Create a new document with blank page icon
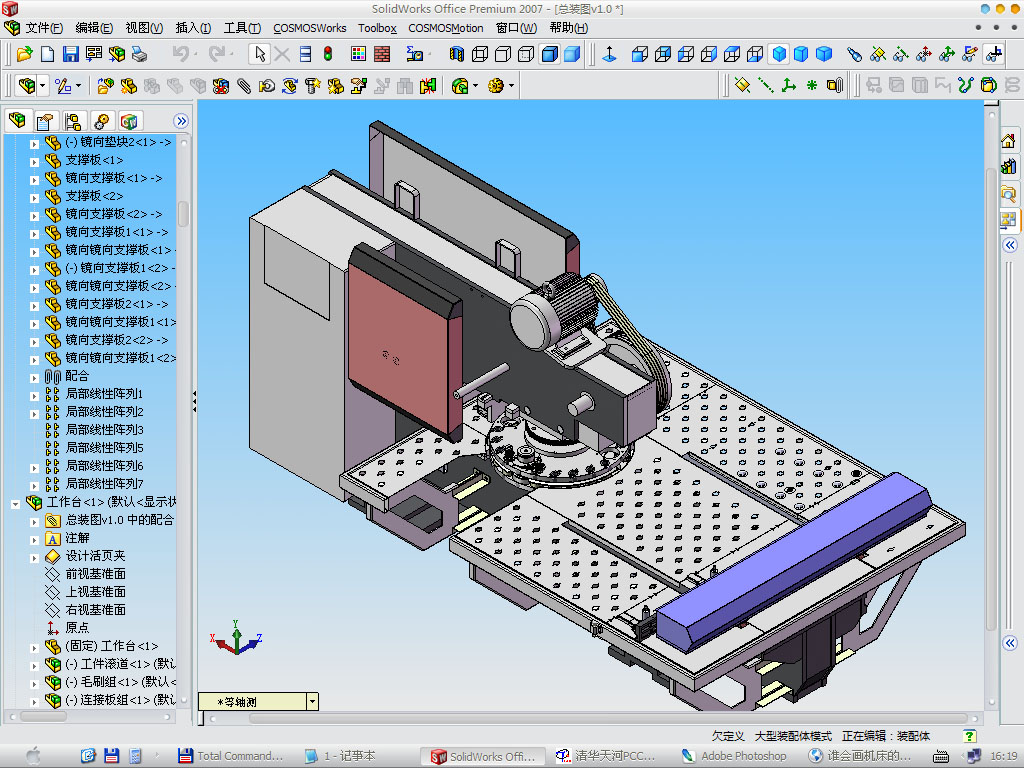1024x768 pixels. 48,54
